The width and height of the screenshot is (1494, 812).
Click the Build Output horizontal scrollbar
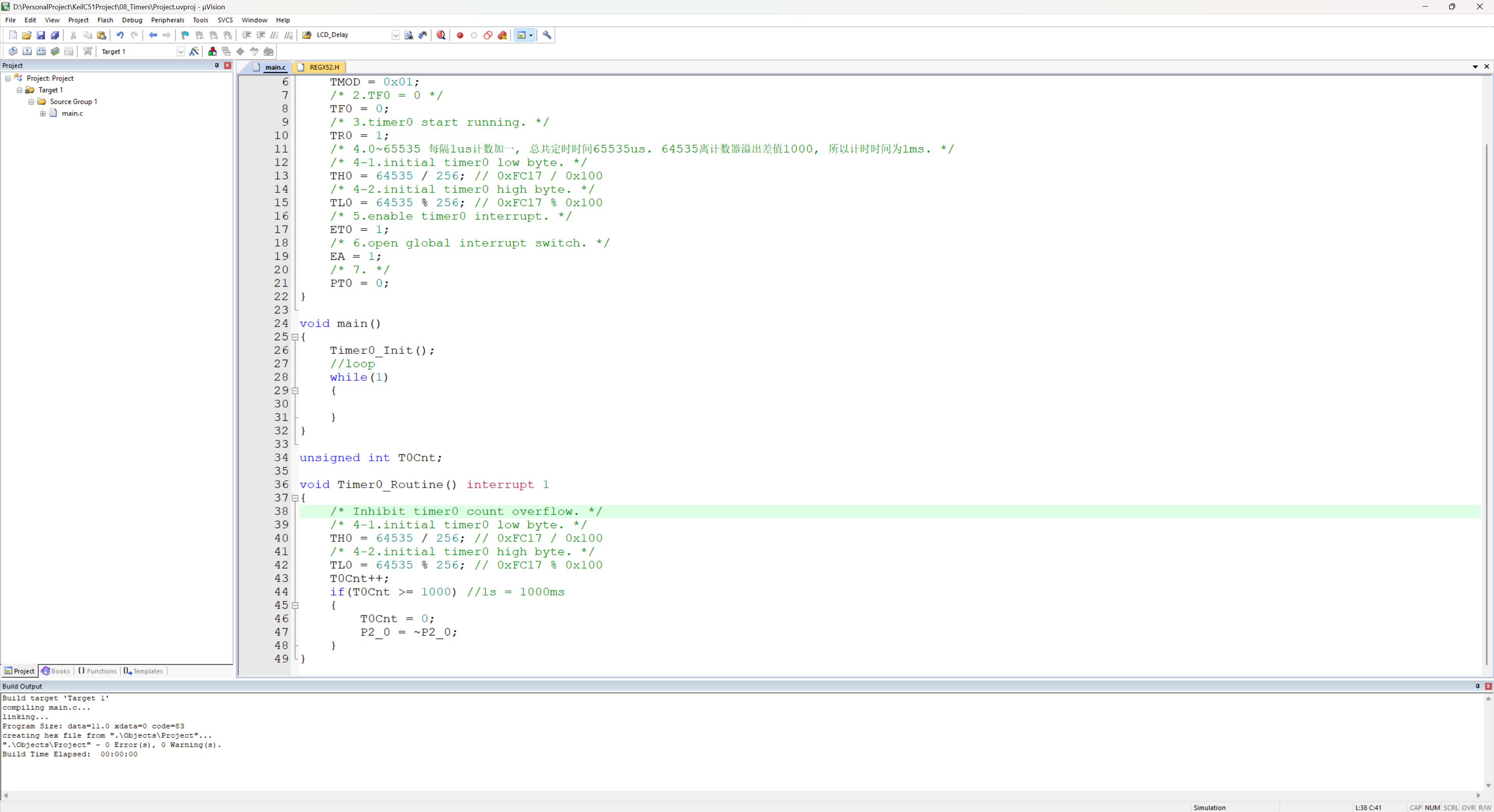click(742, 795)
